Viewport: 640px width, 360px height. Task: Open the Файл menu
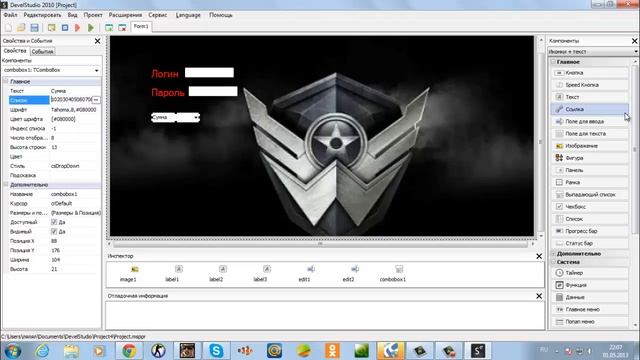(x=10, y=15)
